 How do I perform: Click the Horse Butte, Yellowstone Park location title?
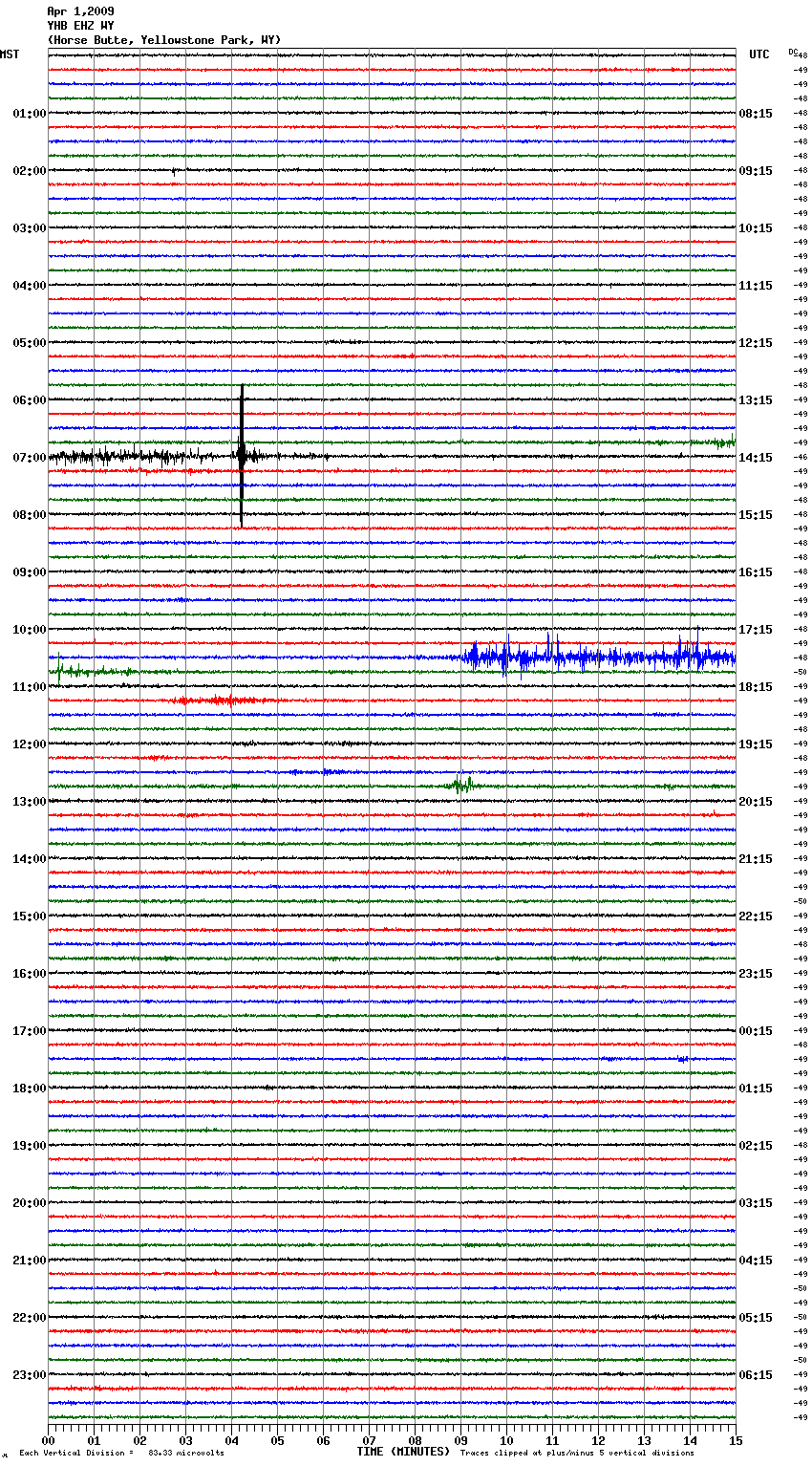(x=164, y=40)
